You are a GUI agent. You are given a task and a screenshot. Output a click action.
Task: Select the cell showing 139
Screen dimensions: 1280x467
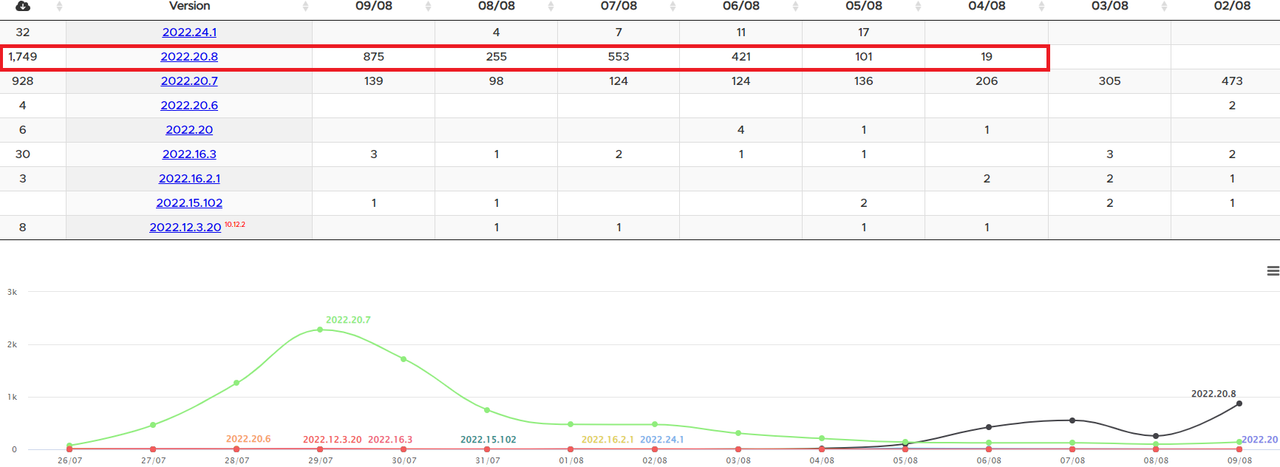pyautogui.click(x=373, y=81)
